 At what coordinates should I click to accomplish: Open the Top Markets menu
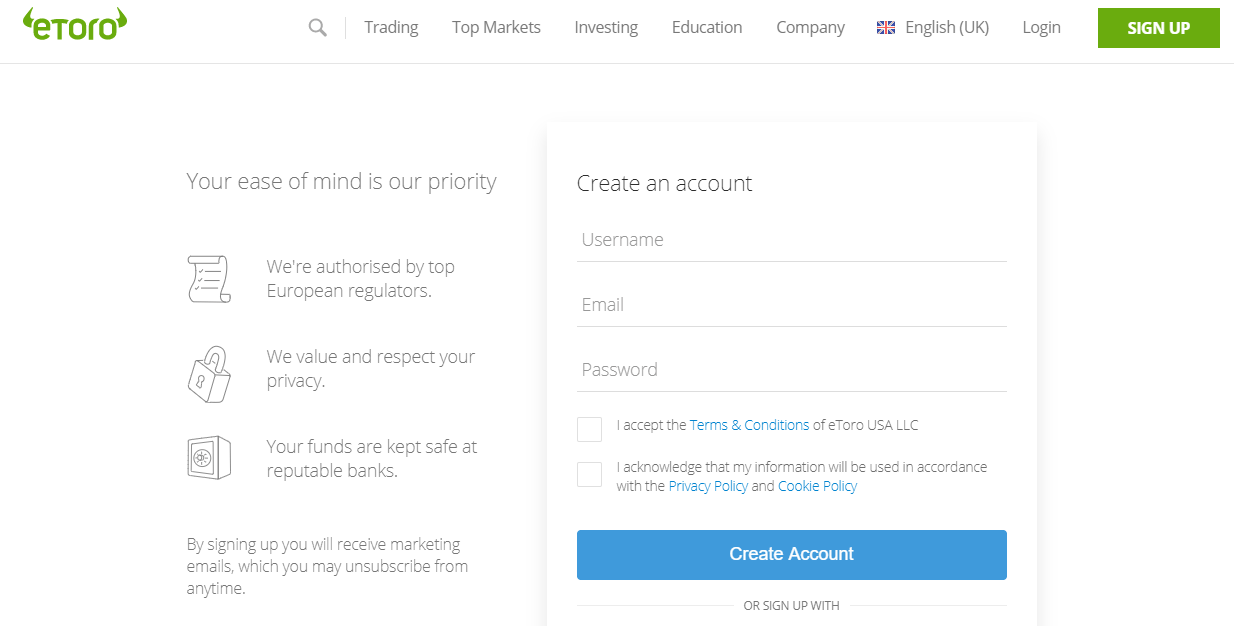point(496,27)
